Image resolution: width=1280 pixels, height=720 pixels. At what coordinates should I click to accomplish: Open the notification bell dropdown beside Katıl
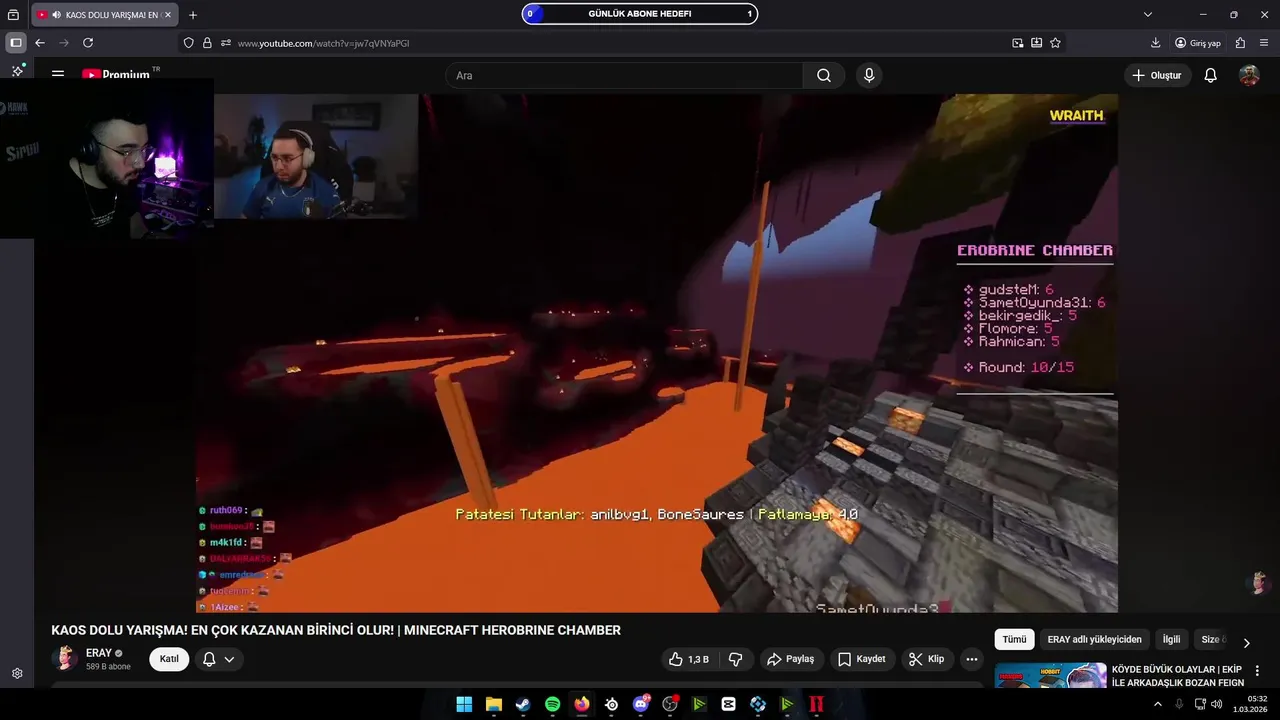[x=219, y=659]
